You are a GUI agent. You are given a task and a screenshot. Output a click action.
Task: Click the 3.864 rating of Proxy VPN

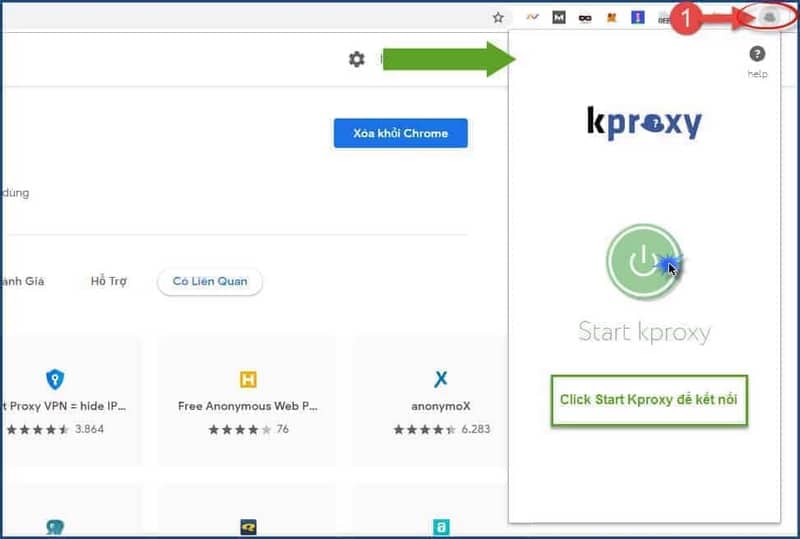89,429
